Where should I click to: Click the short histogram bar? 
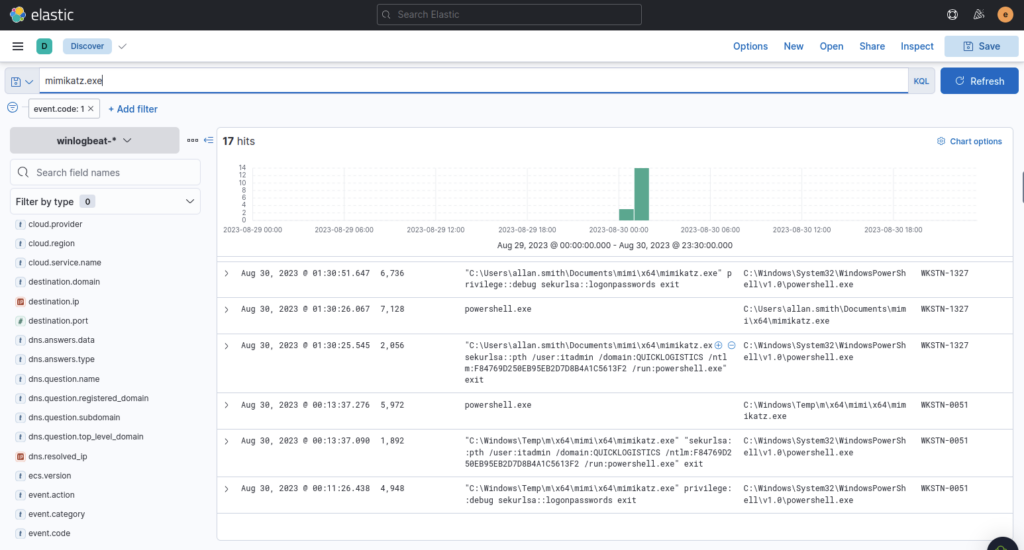tap(626, 215)
